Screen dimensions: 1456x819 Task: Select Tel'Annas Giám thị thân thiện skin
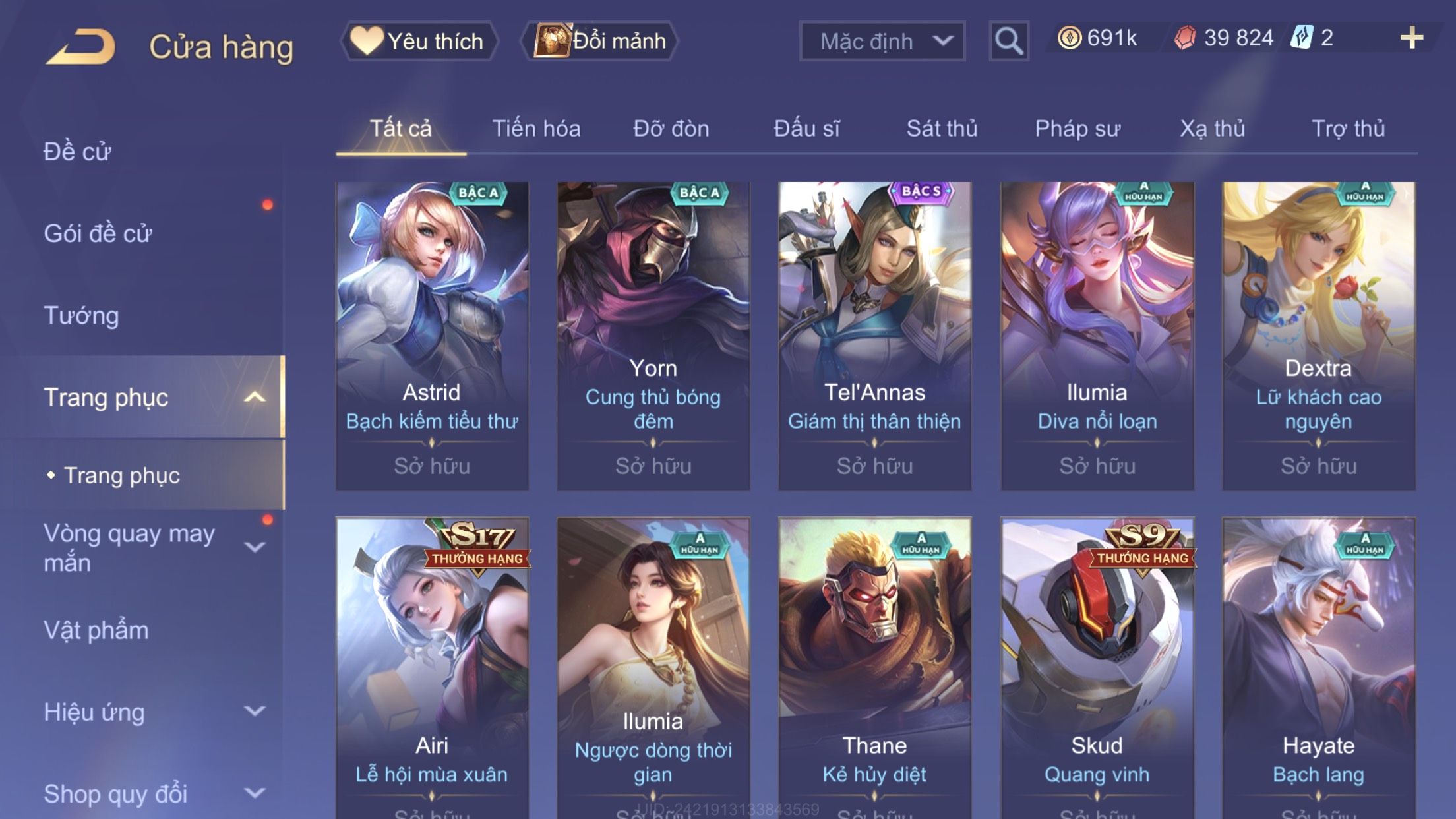coord(874,336)
